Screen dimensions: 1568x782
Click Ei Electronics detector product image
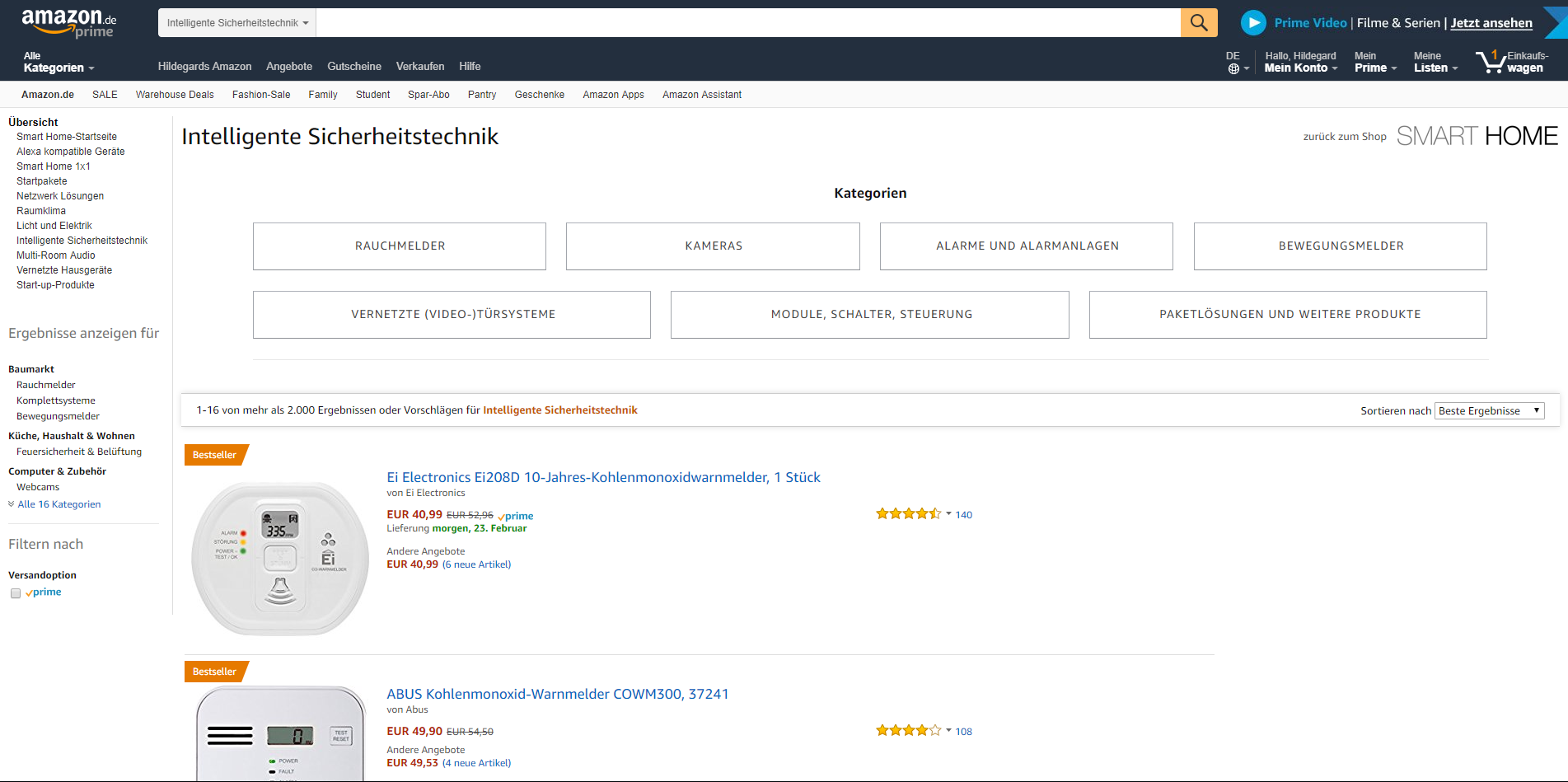pyautogui.click(x=280, y=558)
